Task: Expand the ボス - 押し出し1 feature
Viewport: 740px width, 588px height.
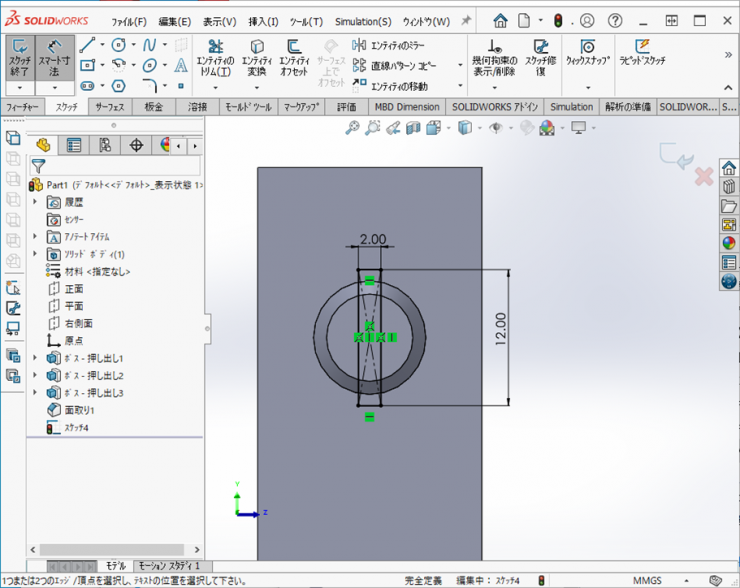Action: pos(35,359)
